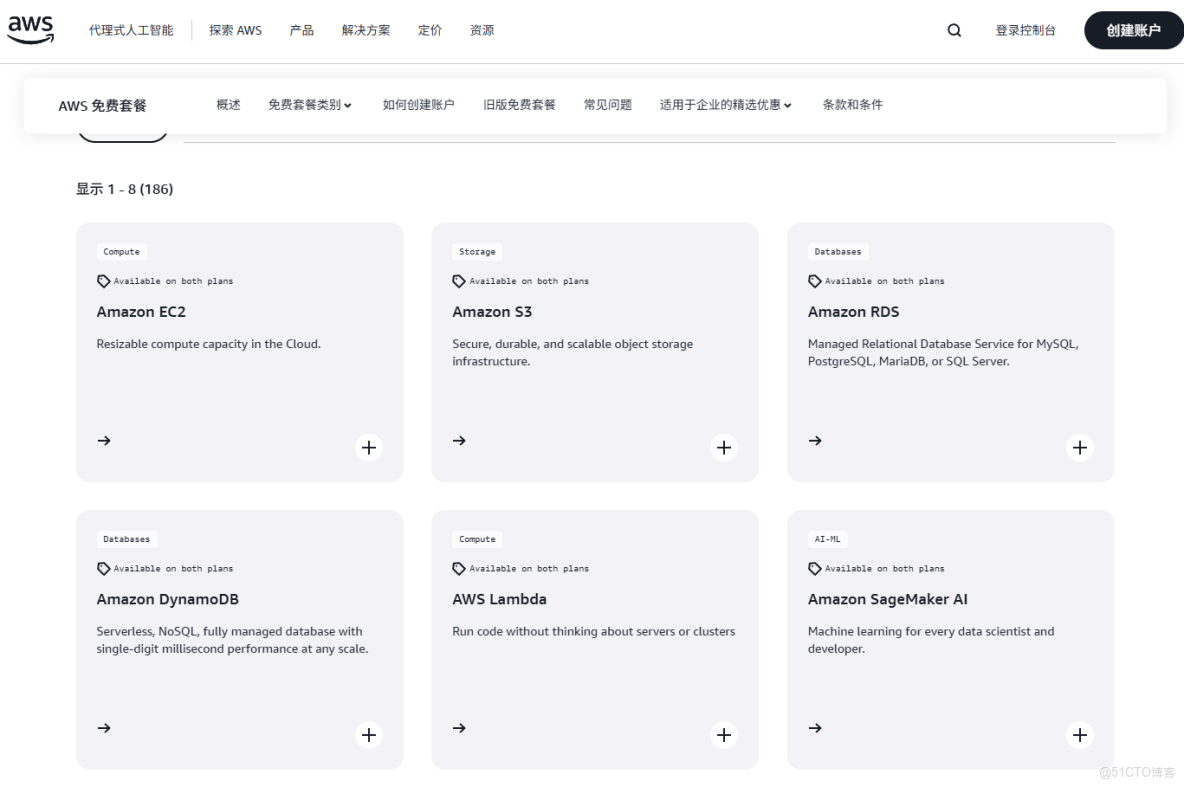Click the Compute tag on the EC2 card
The width and height of the screenshot is (1184, 787).
point(121,251)
